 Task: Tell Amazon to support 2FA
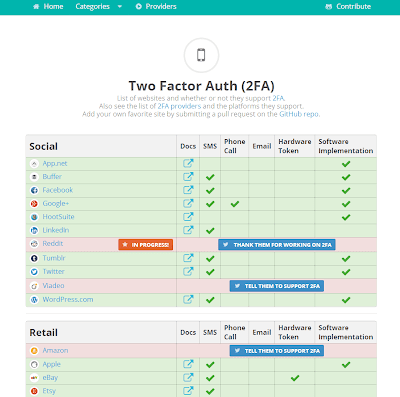point(277,351)
